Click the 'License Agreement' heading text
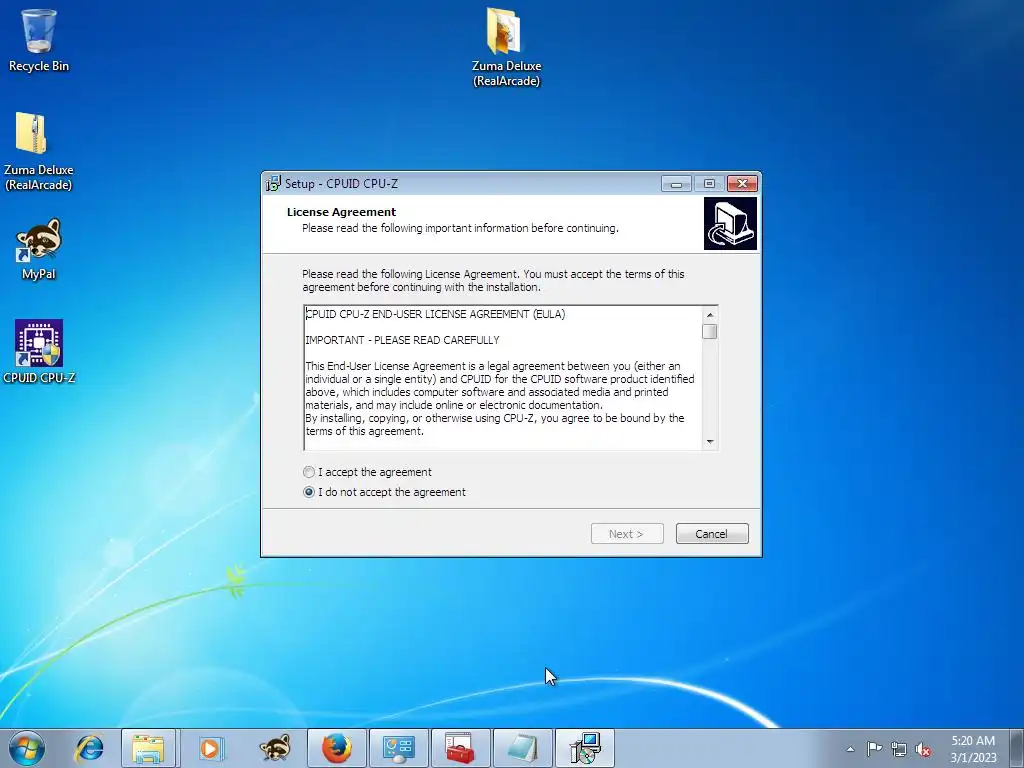1024x768 pixels. (342, 212)
